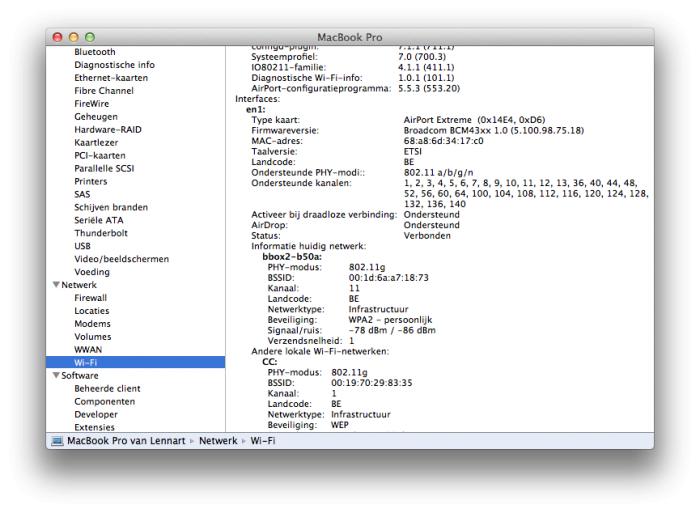The height and width of the screenshot is (513, 700).
Task: Select the highlighted Wi-Fi row
Action: [x=135, y=362]
